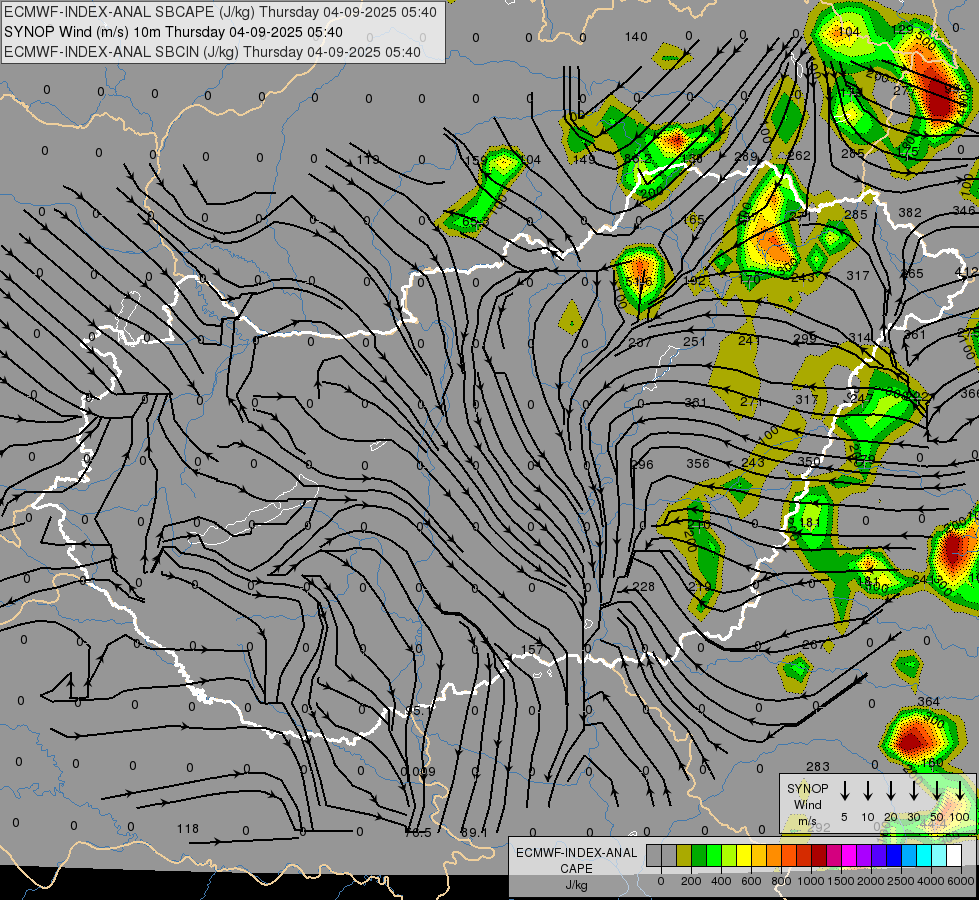Click the map value '299'
The image size is (979, 900).
click(805, 339)
